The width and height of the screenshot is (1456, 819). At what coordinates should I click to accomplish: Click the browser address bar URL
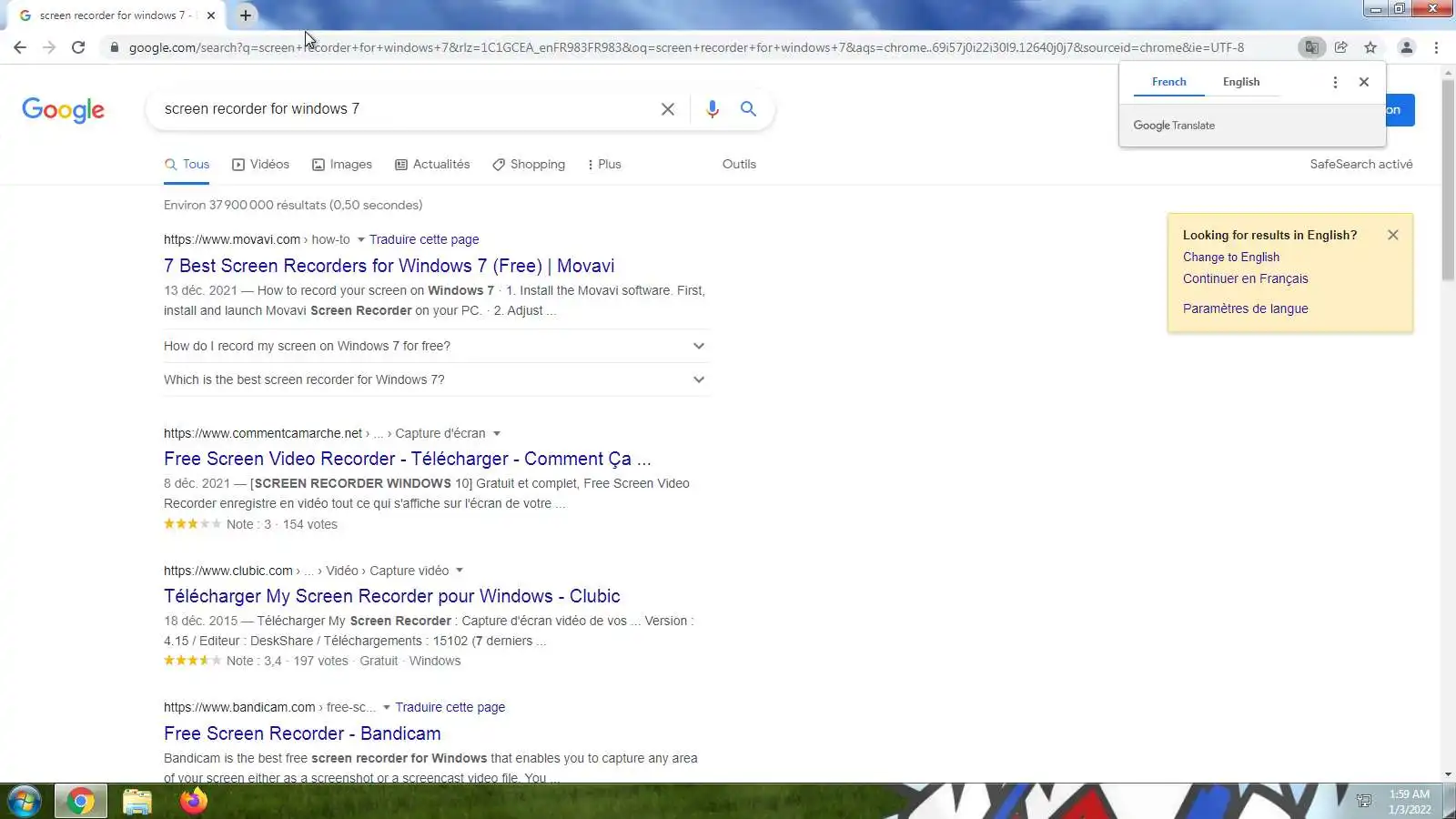(686, 47)
